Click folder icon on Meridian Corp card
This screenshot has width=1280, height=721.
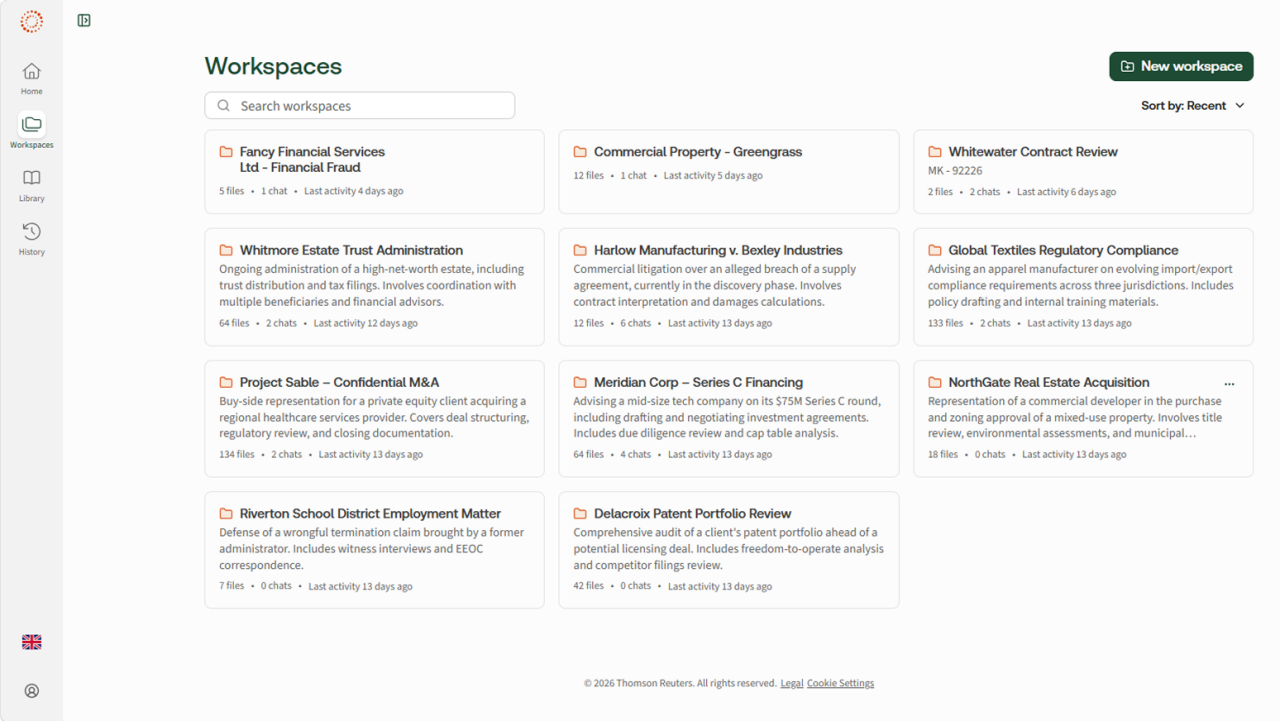(580, 382)
